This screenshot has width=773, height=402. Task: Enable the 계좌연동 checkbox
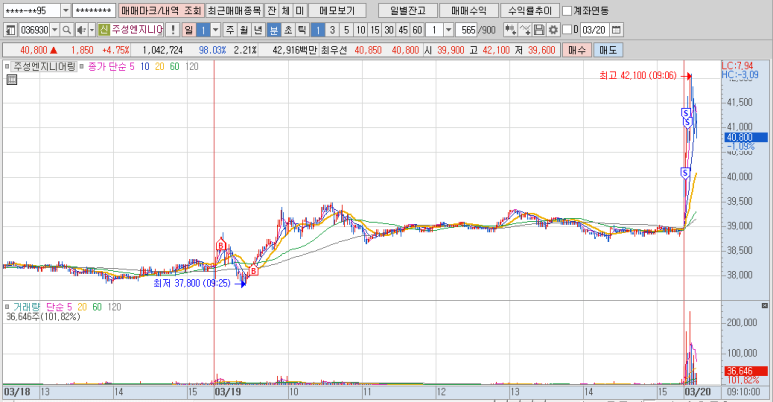567,10
